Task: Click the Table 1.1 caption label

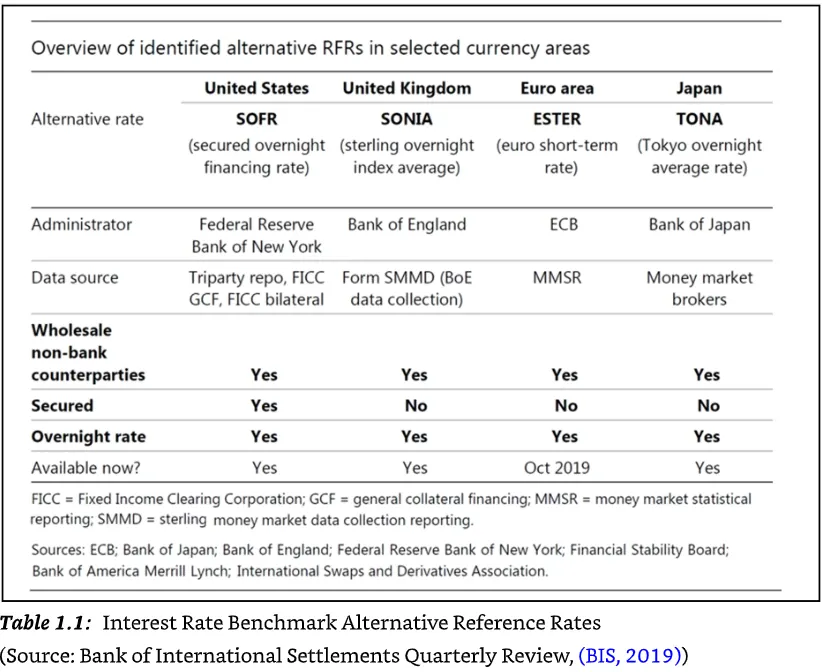Action: [46, 623]
